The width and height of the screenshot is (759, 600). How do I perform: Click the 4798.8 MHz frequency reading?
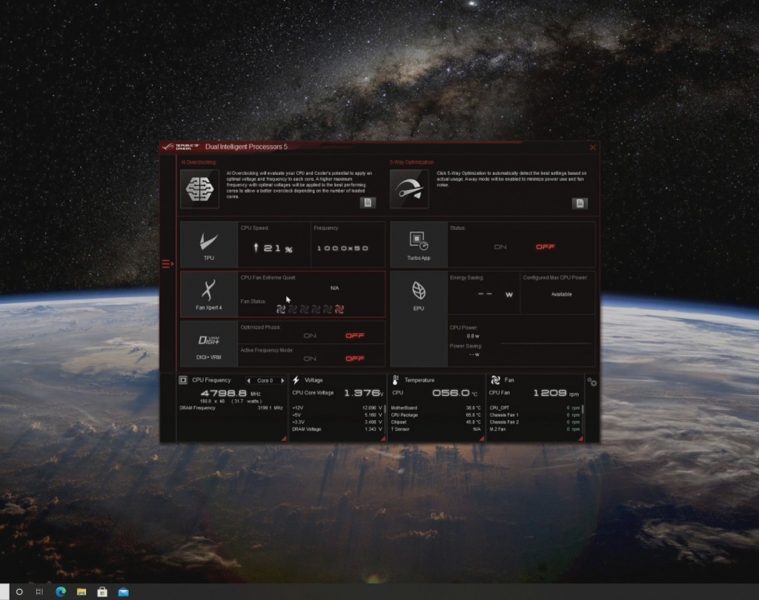point(230,393)
